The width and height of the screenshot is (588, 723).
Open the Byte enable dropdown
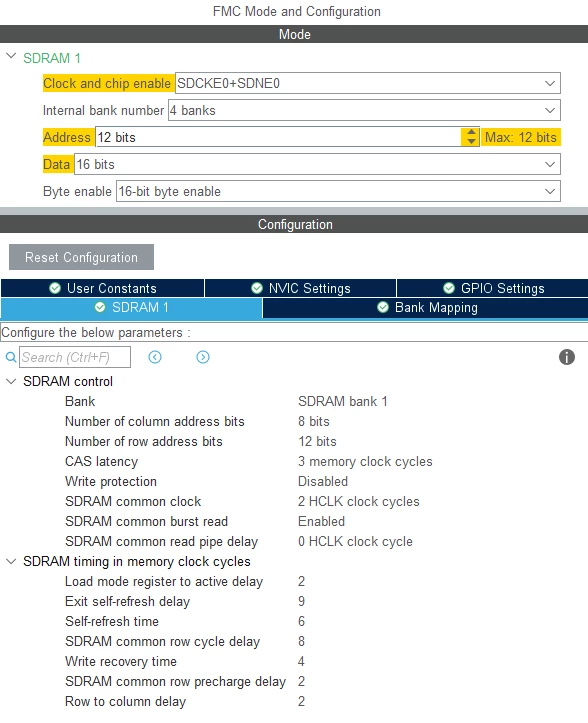[339, 191]
